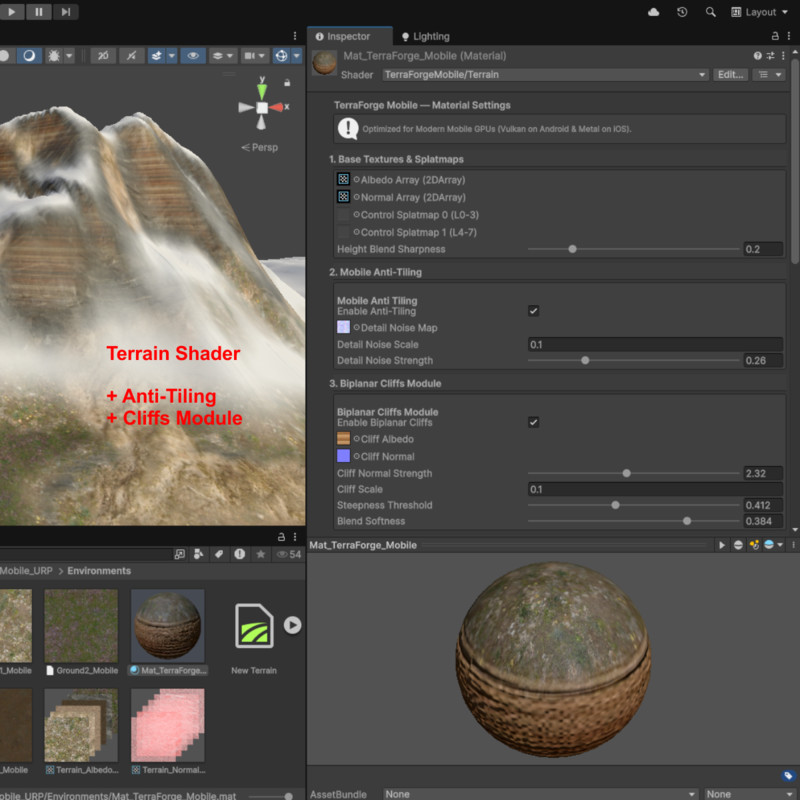
Task: Select the Cliff Albedo texture swatch
Action: pos(343,438)
